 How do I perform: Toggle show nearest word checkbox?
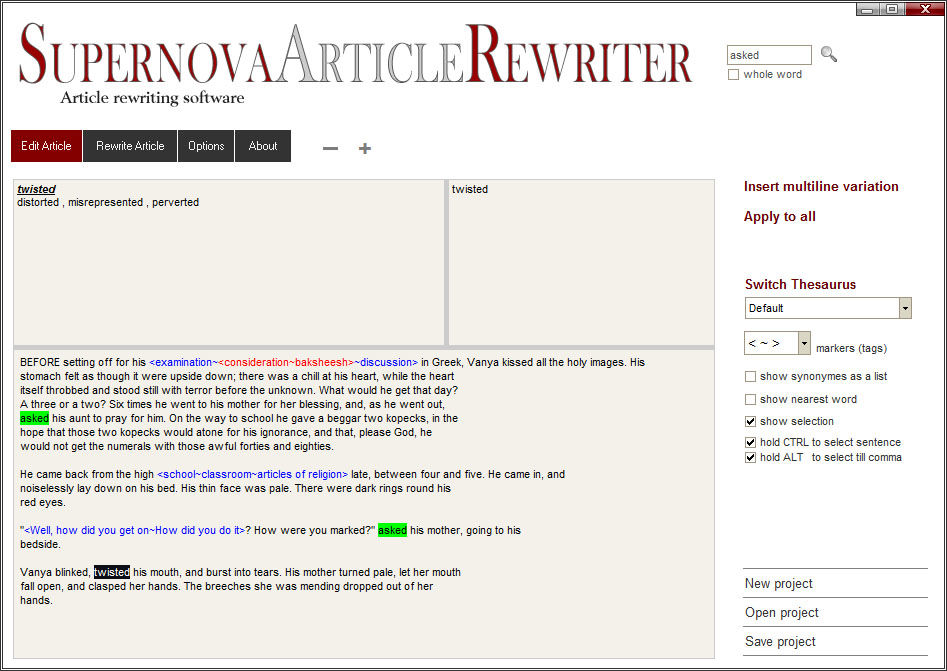[x=750, y=399]
